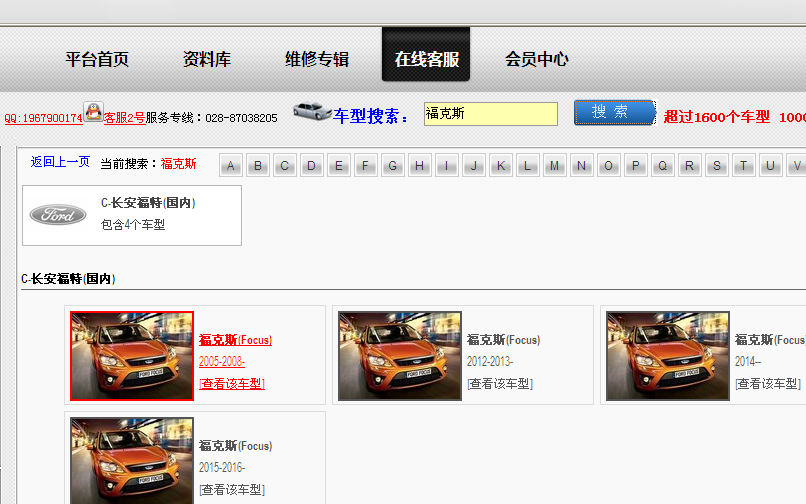This screenshot has width=806, height=504.
Task: Click the 福克斯 2005-2008 car thumbnail
Action: [x=132, y=355]
